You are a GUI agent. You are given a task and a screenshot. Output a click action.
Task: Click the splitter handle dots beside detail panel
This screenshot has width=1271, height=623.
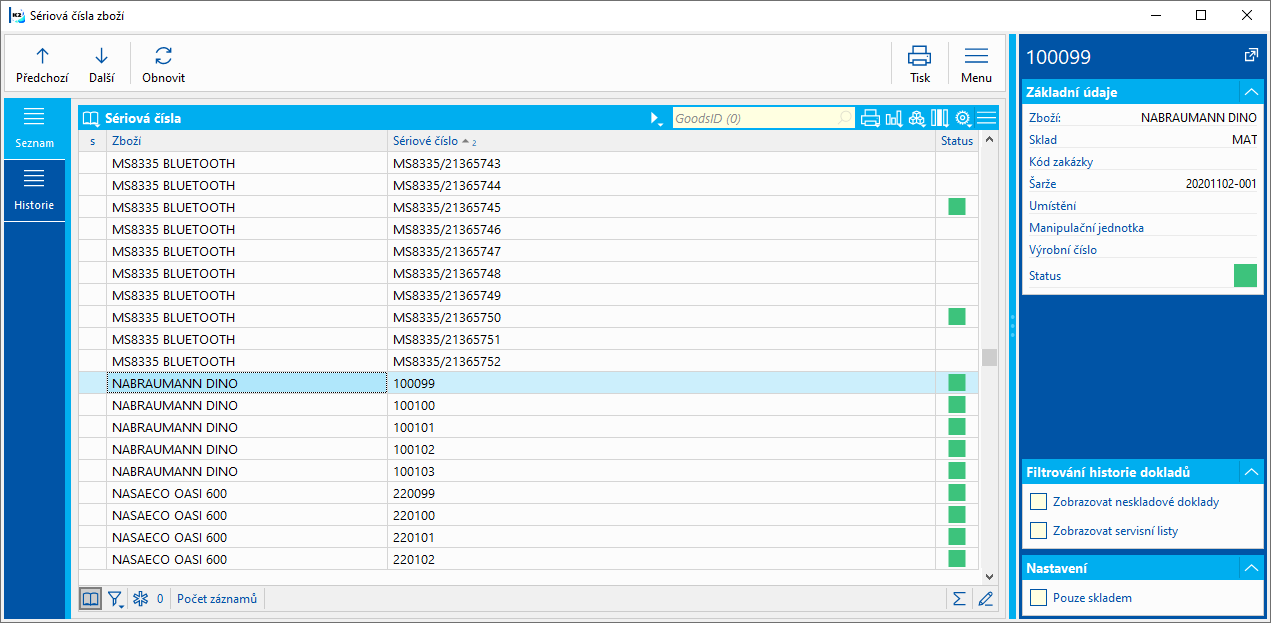pos(1012,324)
